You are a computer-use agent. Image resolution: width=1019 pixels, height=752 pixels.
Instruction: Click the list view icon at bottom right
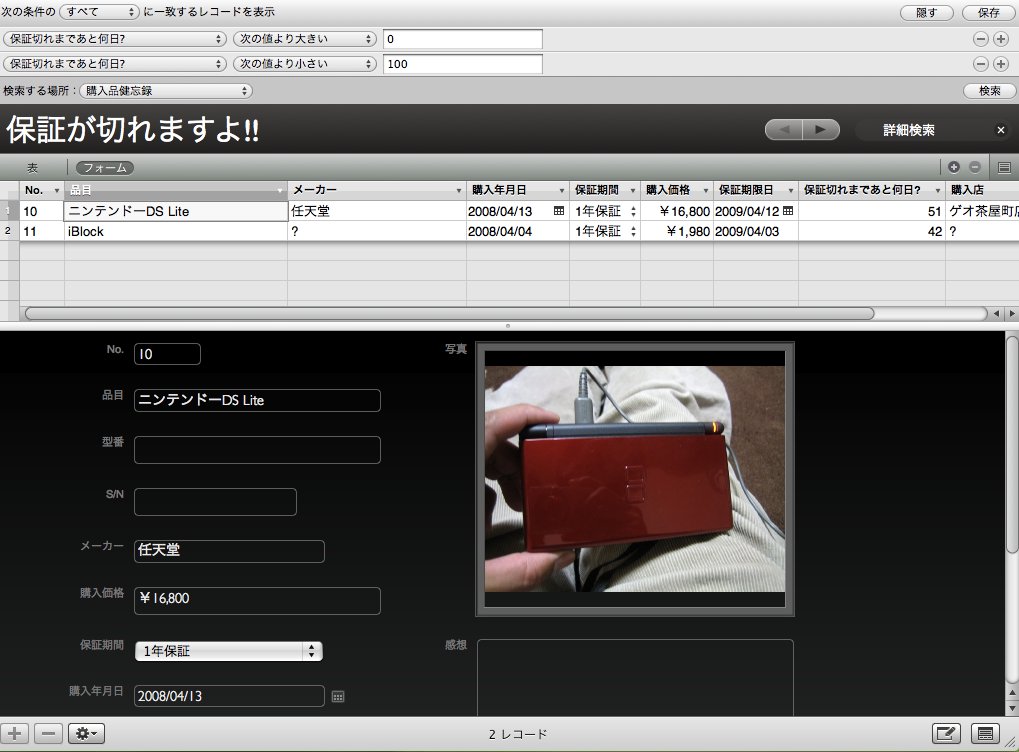coord(985,734)
